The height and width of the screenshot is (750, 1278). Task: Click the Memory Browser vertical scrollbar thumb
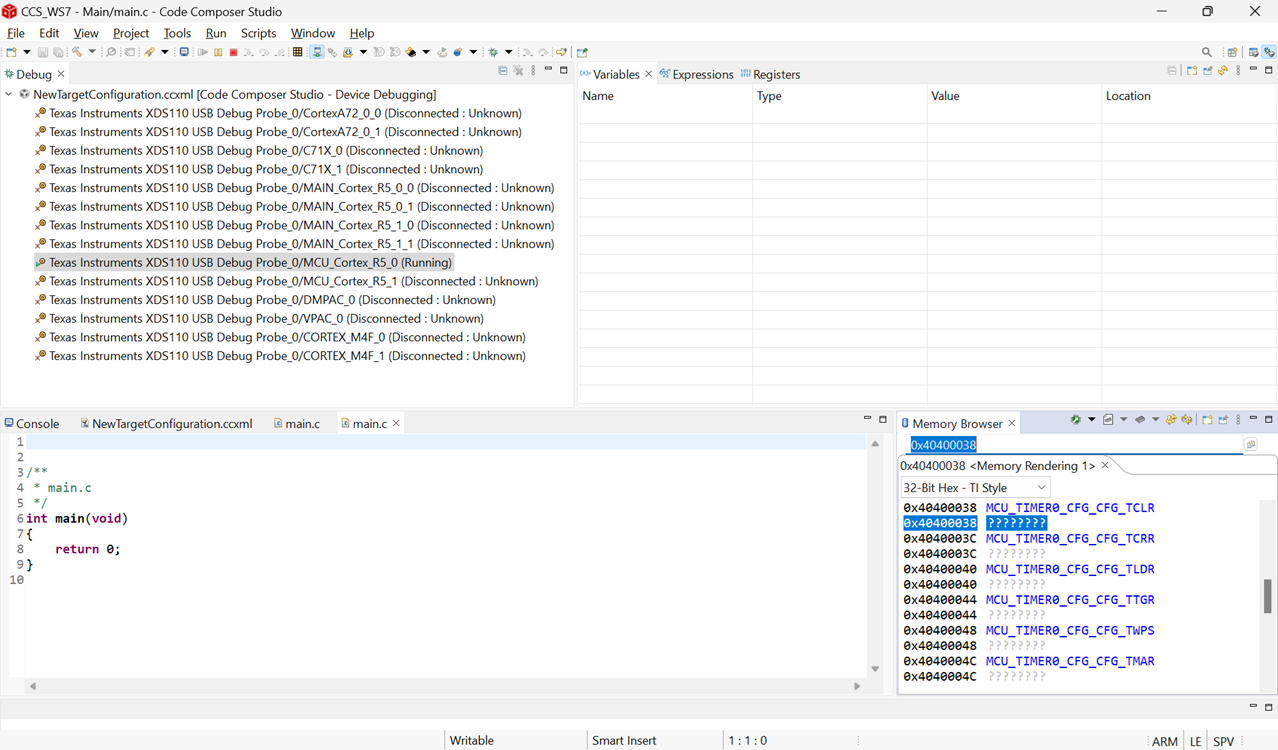point(1268,596)
